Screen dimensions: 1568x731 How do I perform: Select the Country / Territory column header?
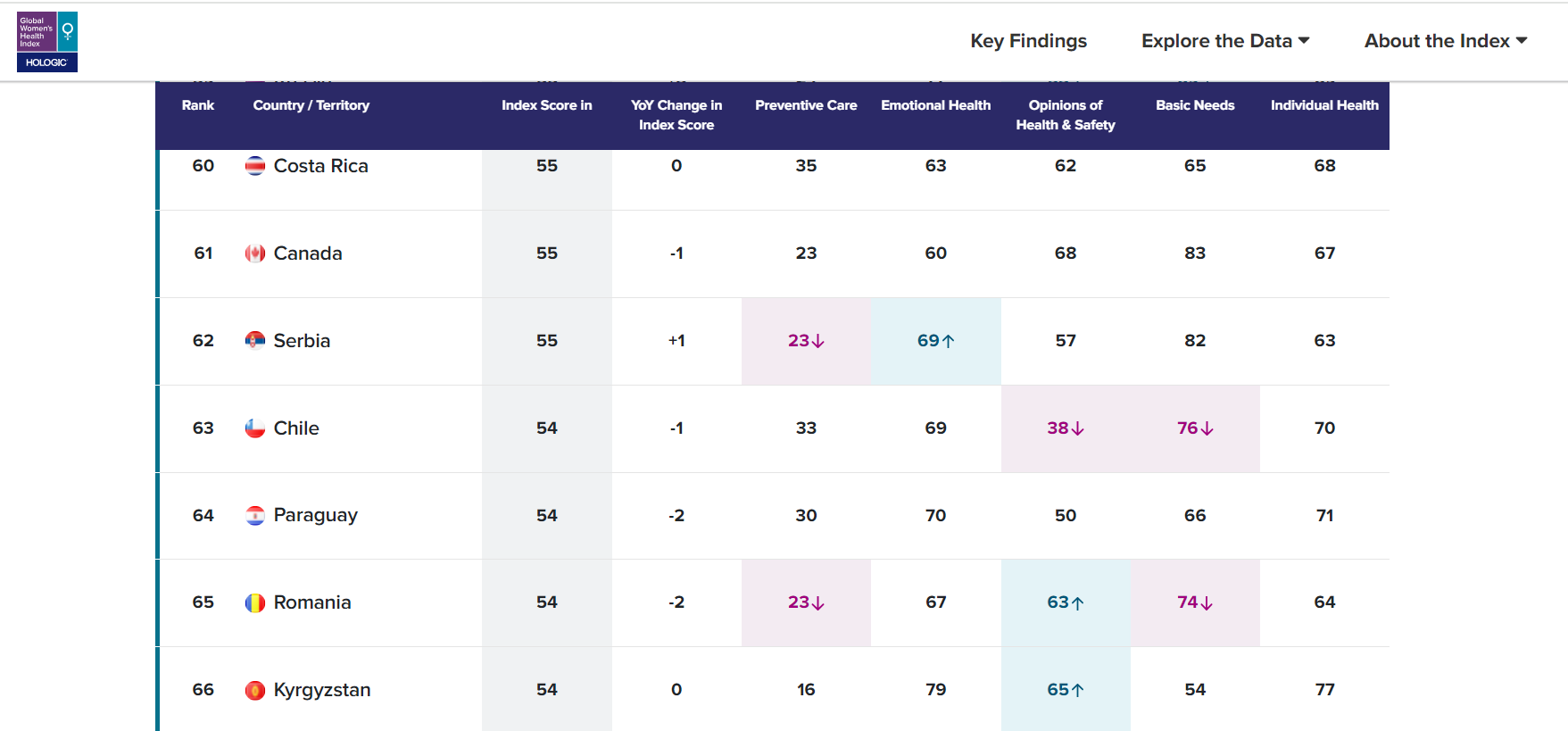[311, 105]
